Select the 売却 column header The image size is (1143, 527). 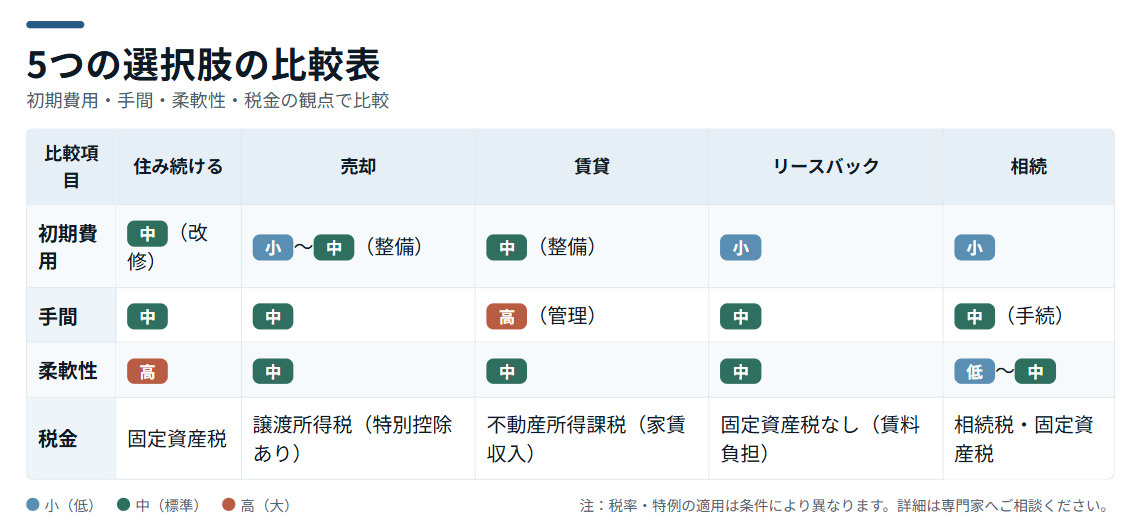[x=358, y=167]
